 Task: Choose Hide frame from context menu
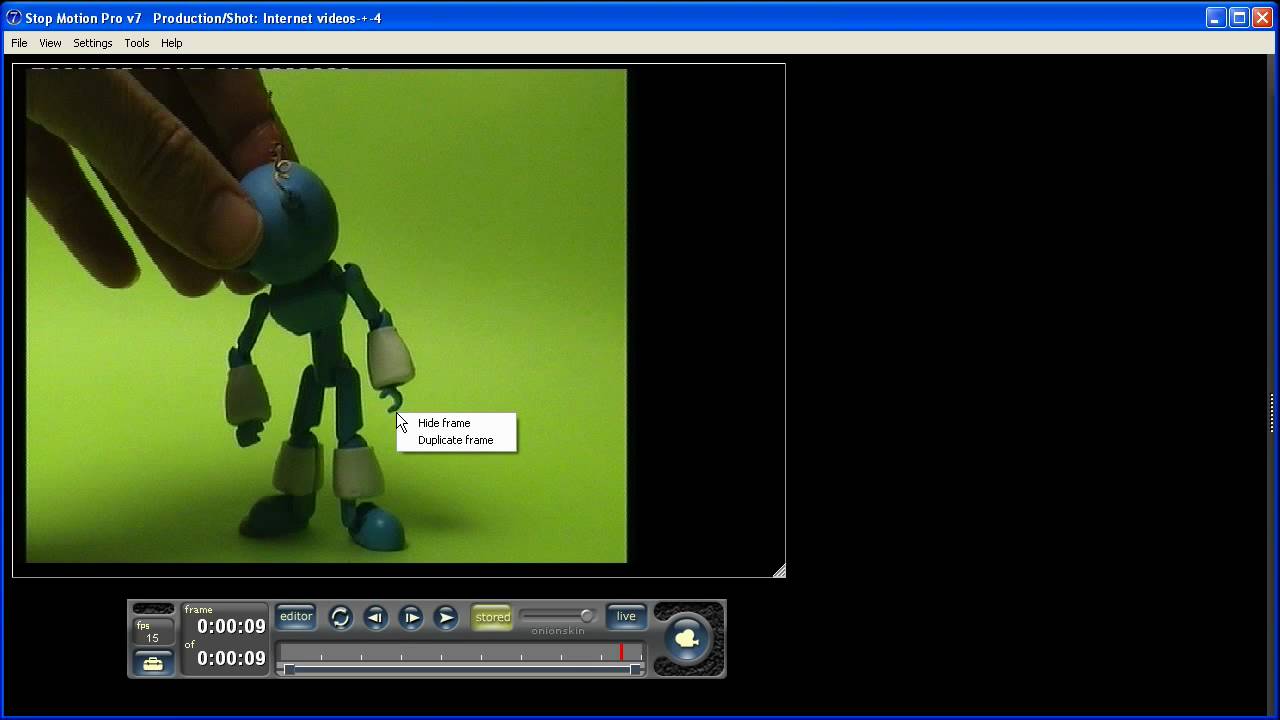pos(444,423)
